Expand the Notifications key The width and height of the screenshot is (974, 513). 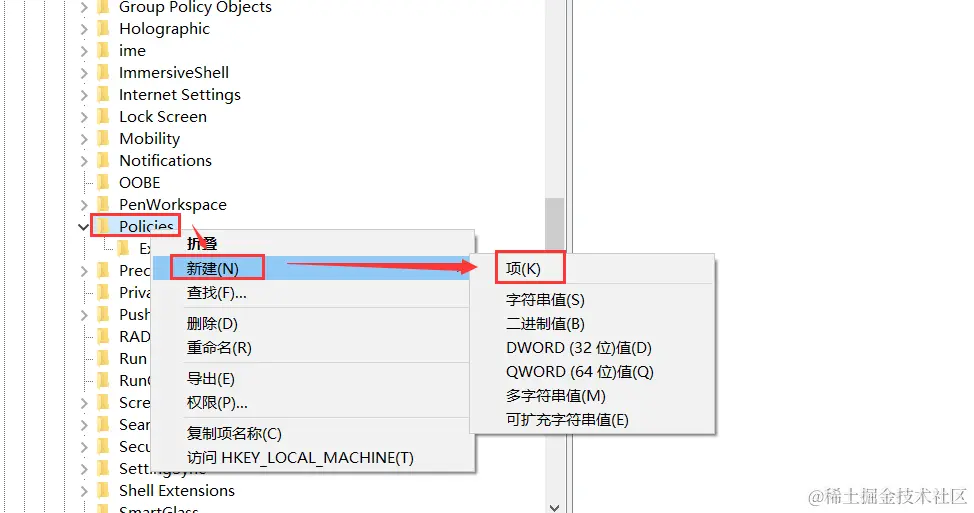pos(84,161)
